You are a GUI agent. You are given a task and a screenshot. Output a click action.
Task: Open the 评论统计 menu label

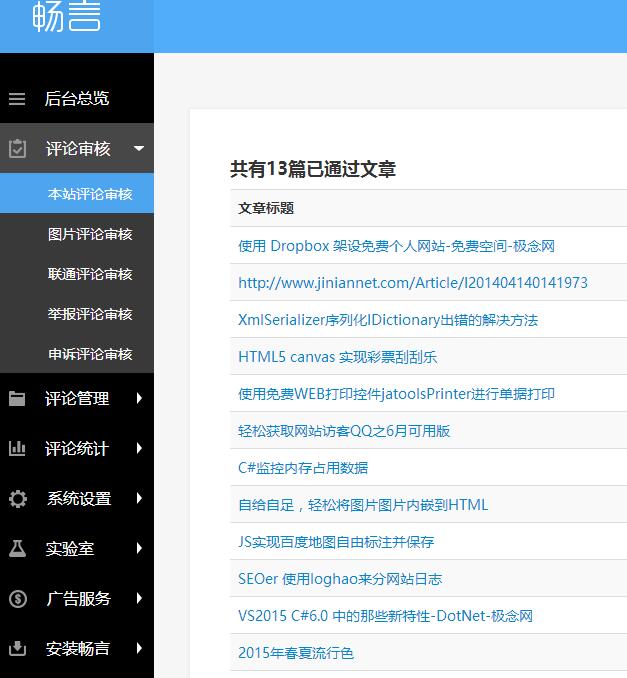click(77, 448)
